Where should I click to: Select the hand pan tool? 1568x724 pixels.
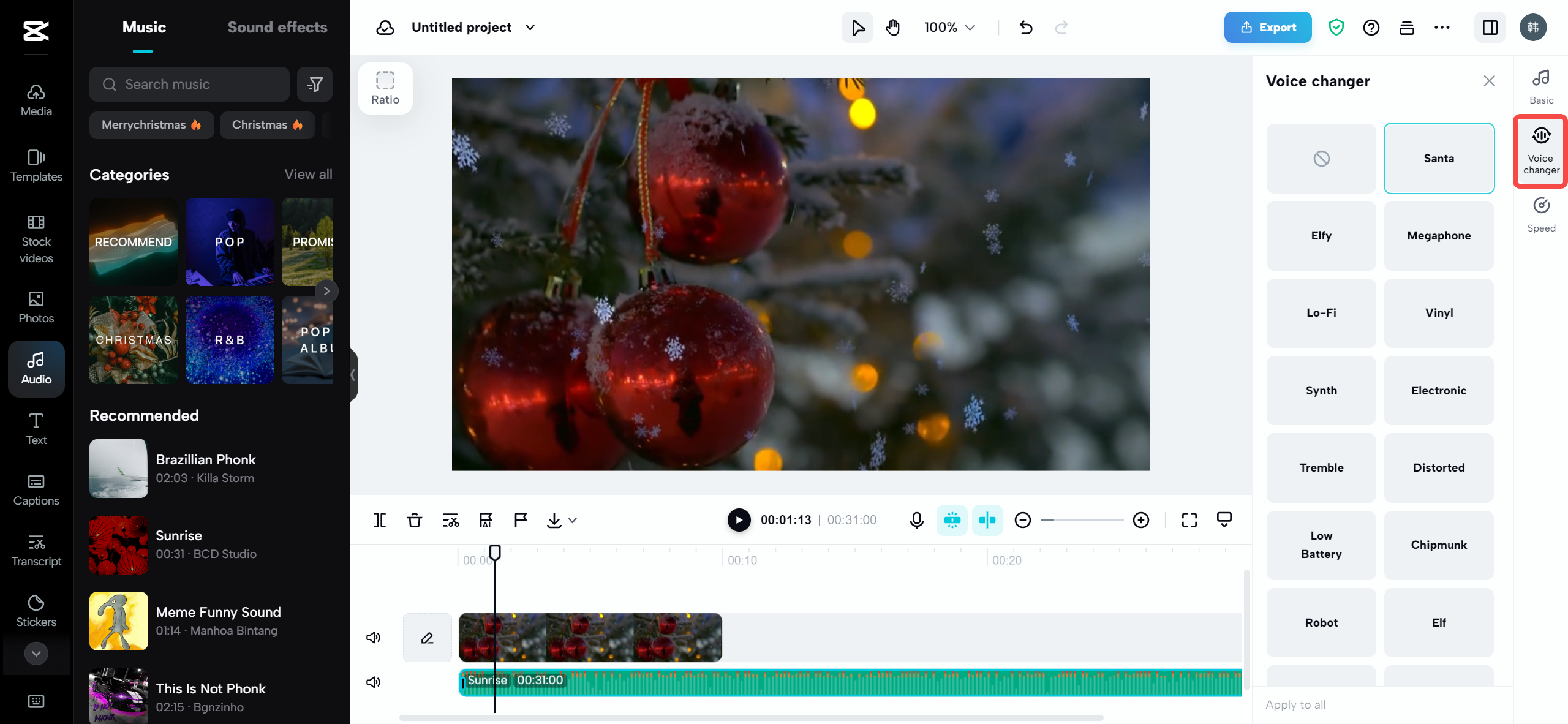[893, 28]
